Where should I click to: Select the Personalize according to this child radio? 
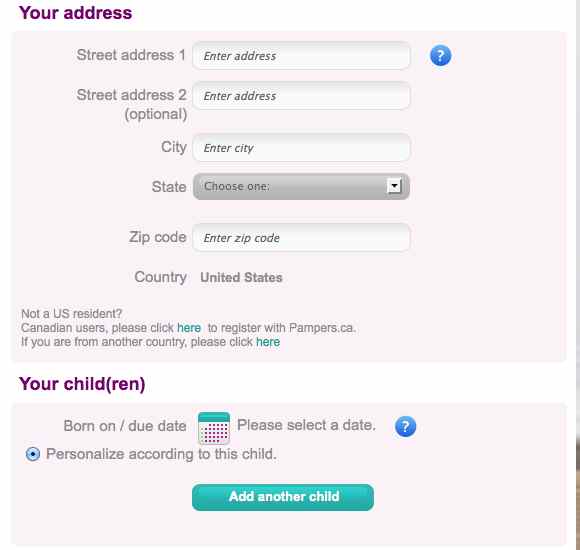coord(33,453)
